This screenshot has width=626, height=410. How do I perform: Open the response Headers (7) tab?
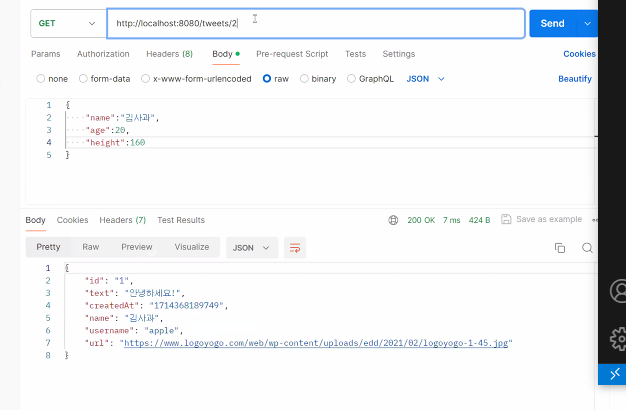(123, 220)
